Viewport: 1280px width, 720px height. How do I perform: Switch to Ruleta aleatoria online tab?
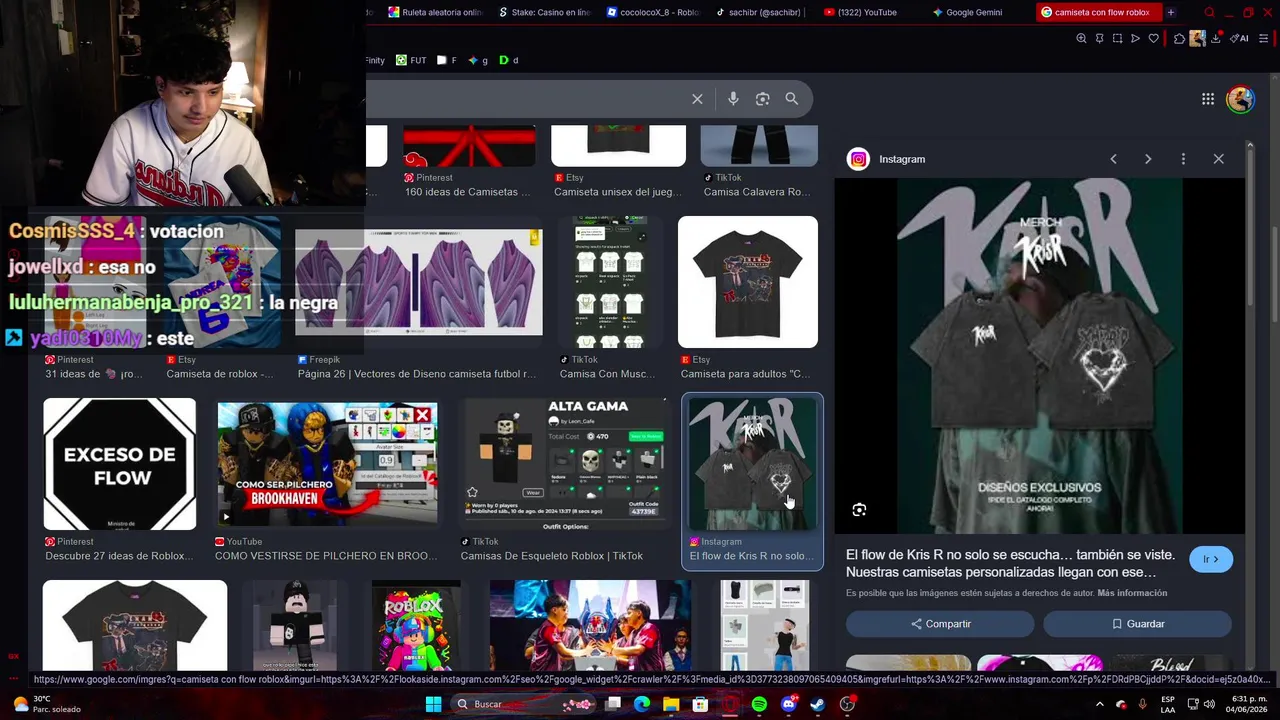436,12
